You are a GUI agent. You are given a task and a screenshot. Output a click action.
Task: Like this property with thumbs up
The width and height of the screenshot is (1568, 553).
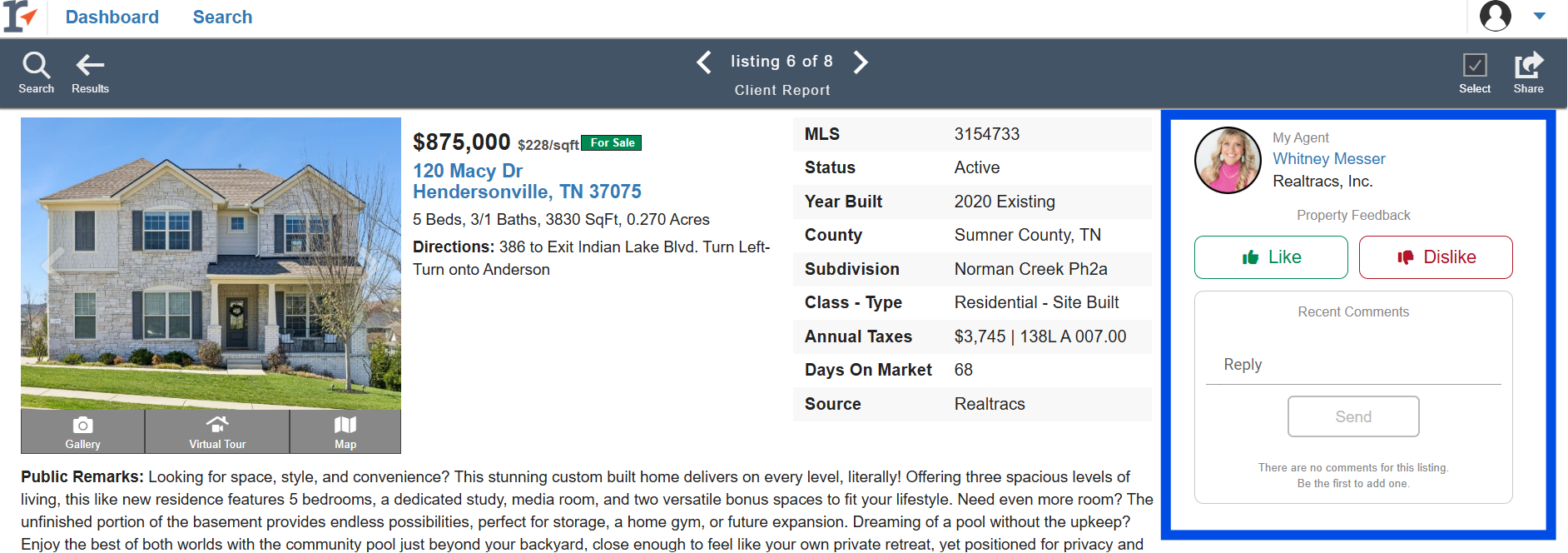1271,257
